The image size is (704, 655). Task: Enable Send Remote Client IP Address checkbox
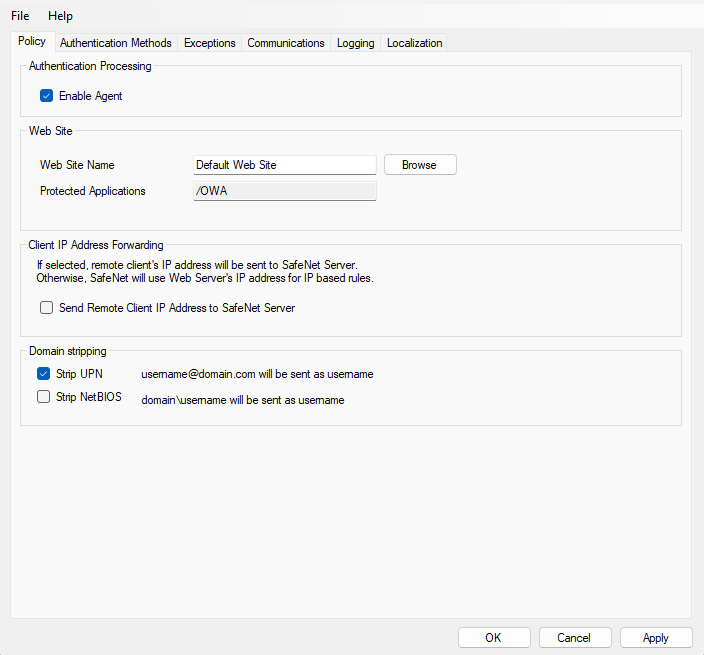pos(47,308)
